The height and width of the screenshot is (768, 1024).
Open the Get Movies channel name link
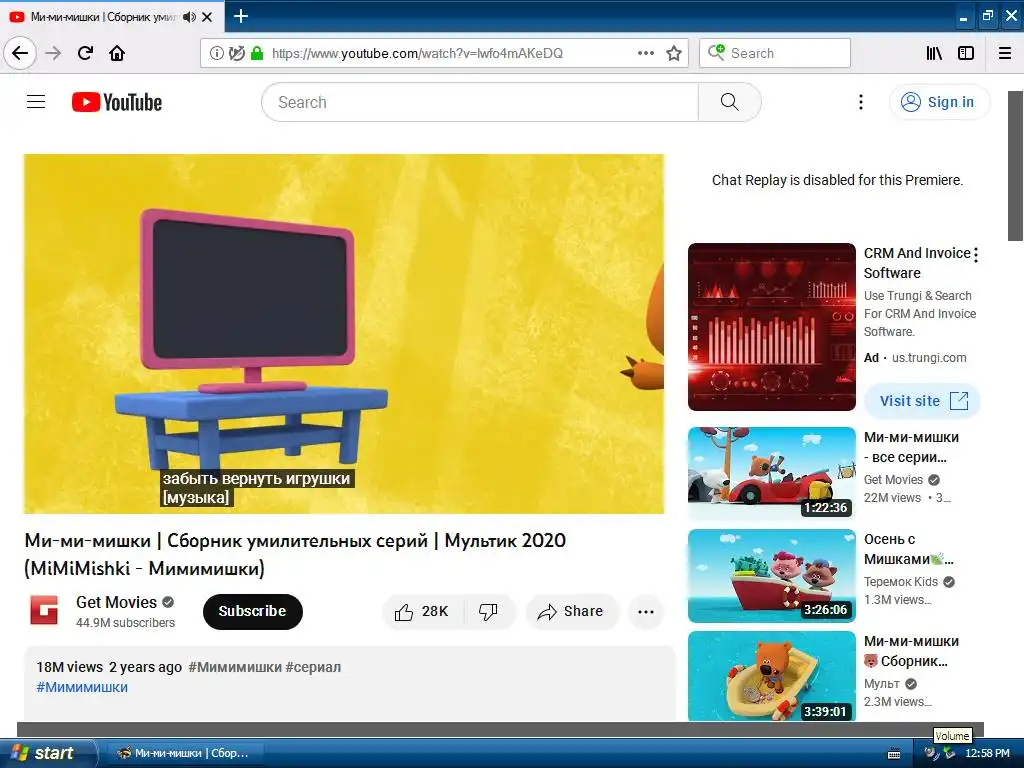click(116, 602)
